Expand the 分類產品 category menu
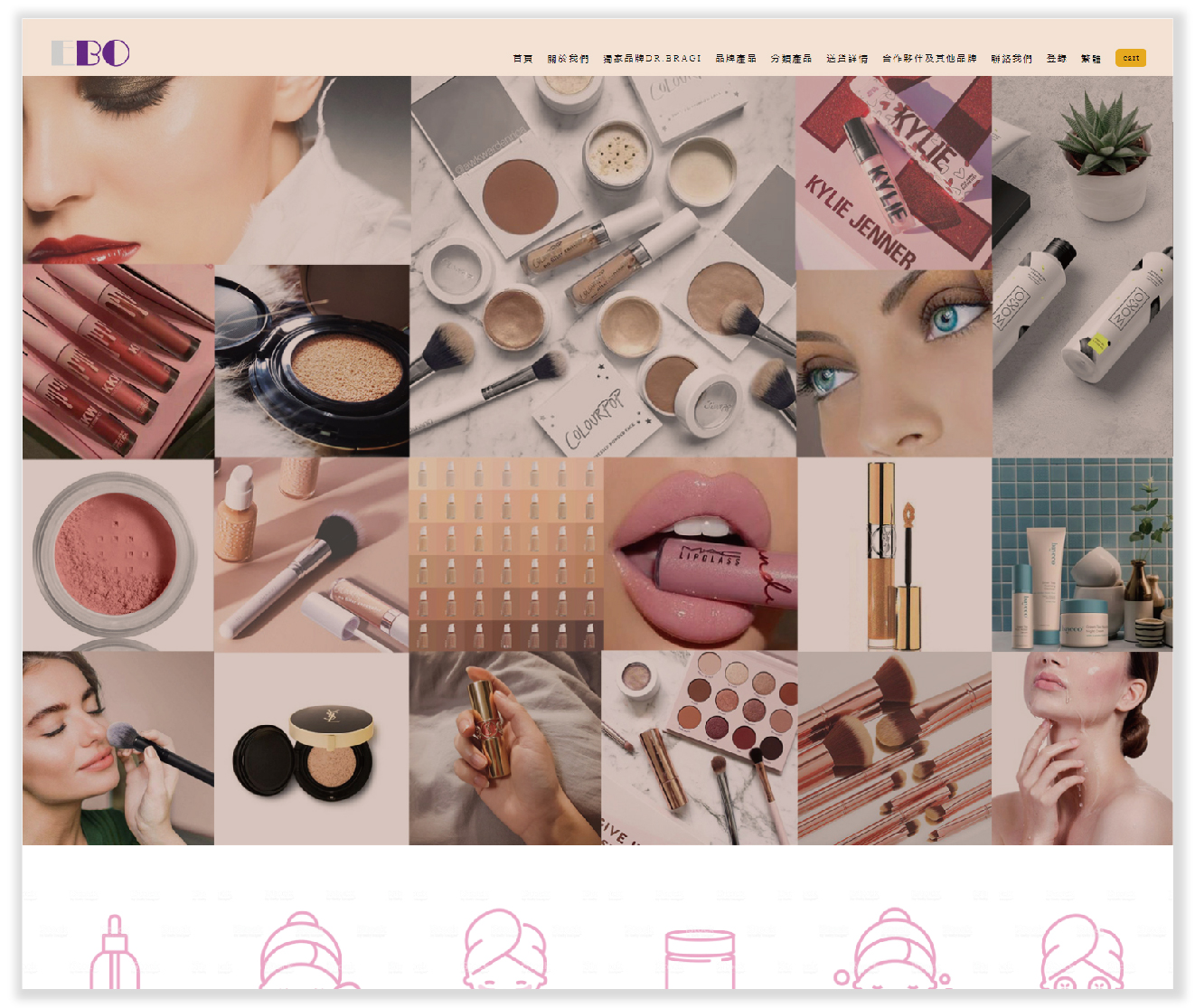This screenshot has height=1008, width=1195. point(791,59)
